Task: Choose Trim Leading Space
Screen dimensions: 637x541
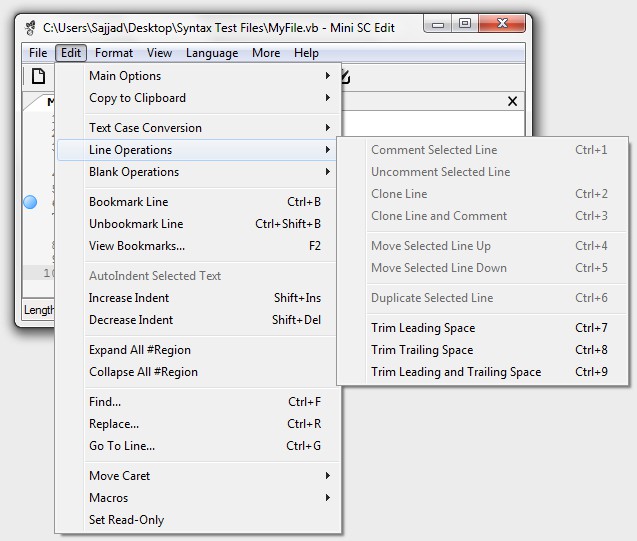Action: pyautogui.click(x=483, y=328)
